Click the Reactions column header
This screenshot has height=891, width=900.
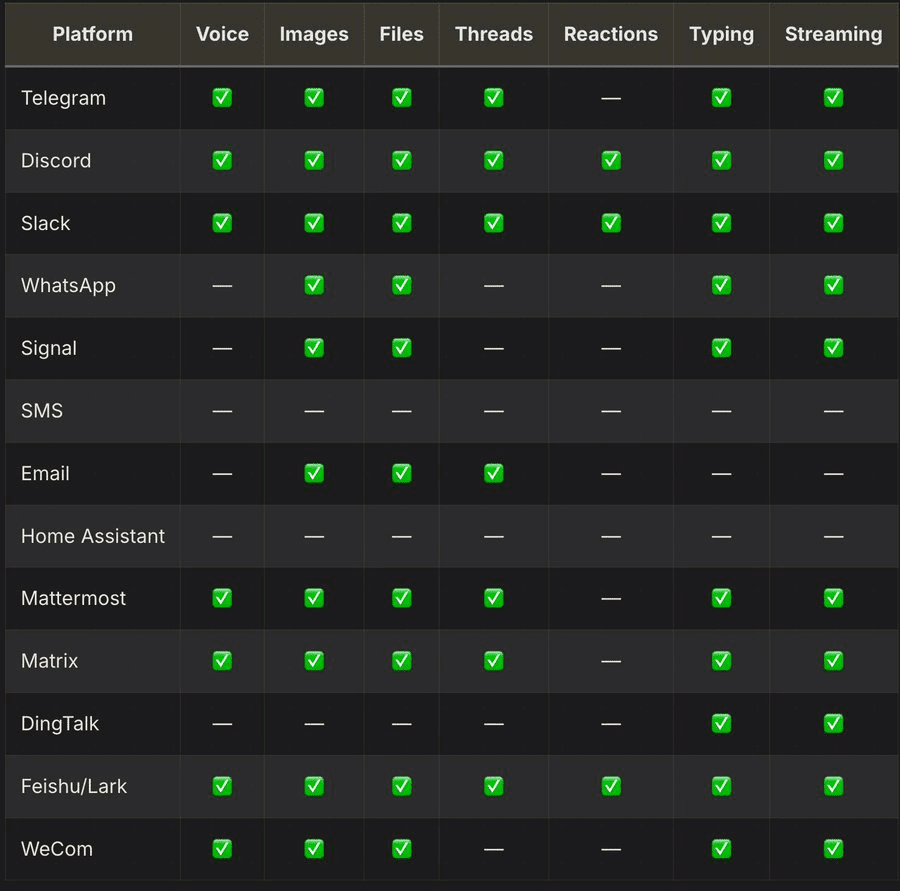coord(611,34)
